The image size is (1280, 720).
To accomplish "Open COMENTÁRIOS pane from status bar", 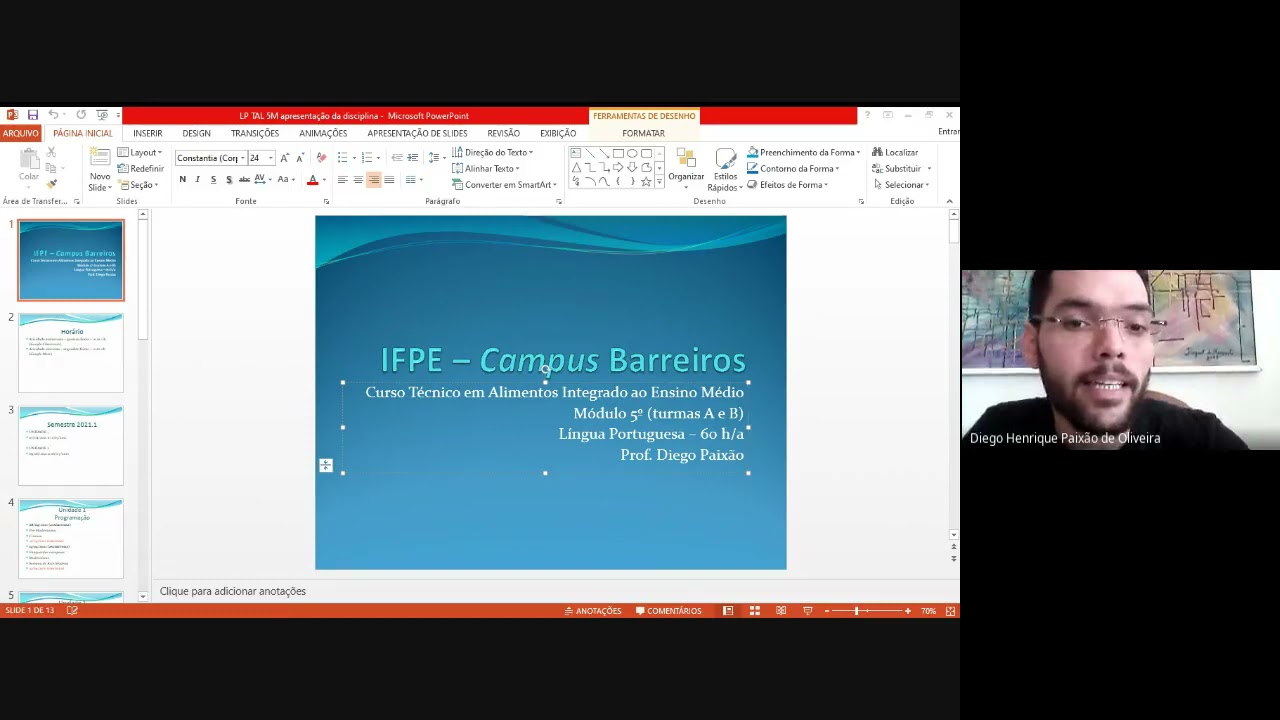I will pos(669,611).
